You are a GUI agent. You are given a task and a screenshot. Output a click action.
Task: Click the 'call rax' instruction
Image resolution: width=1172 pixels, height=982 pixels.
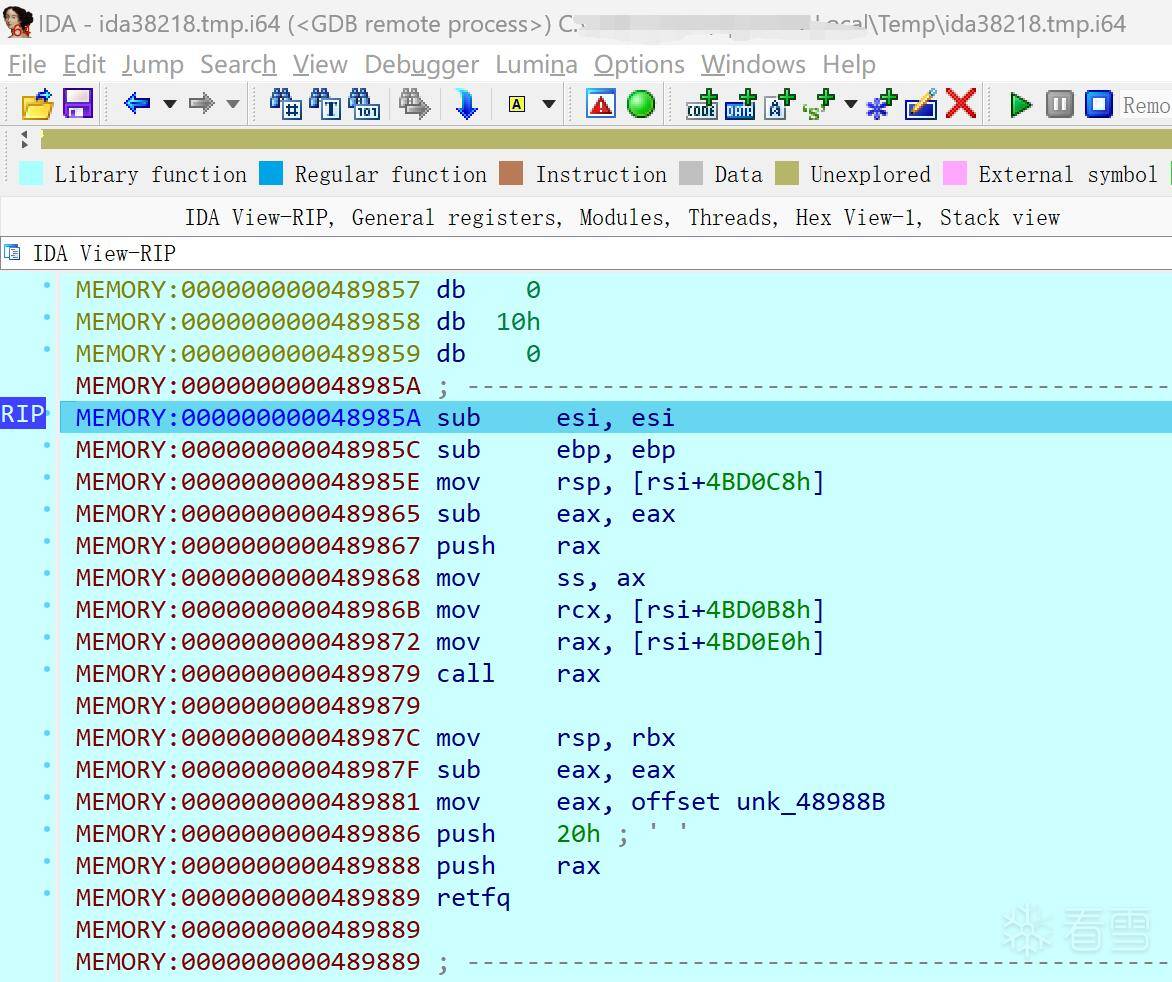[x=518, y=674]
